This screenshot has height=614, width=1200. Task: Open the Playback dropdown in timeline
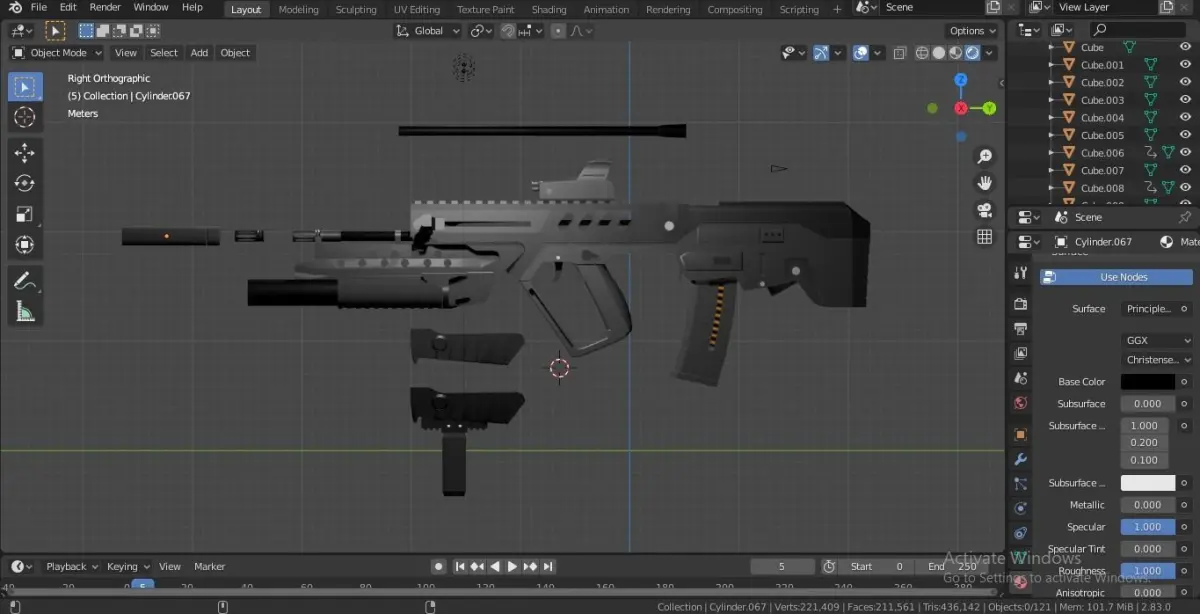(x=71, y=566)
